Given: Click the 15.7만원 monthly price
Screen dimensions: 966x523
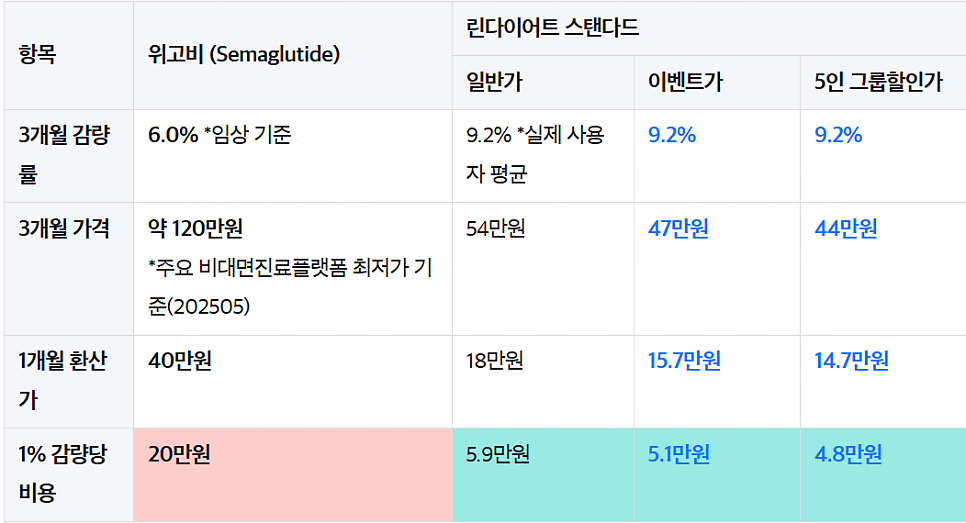Looking at the screenshot, I should 684,360.
